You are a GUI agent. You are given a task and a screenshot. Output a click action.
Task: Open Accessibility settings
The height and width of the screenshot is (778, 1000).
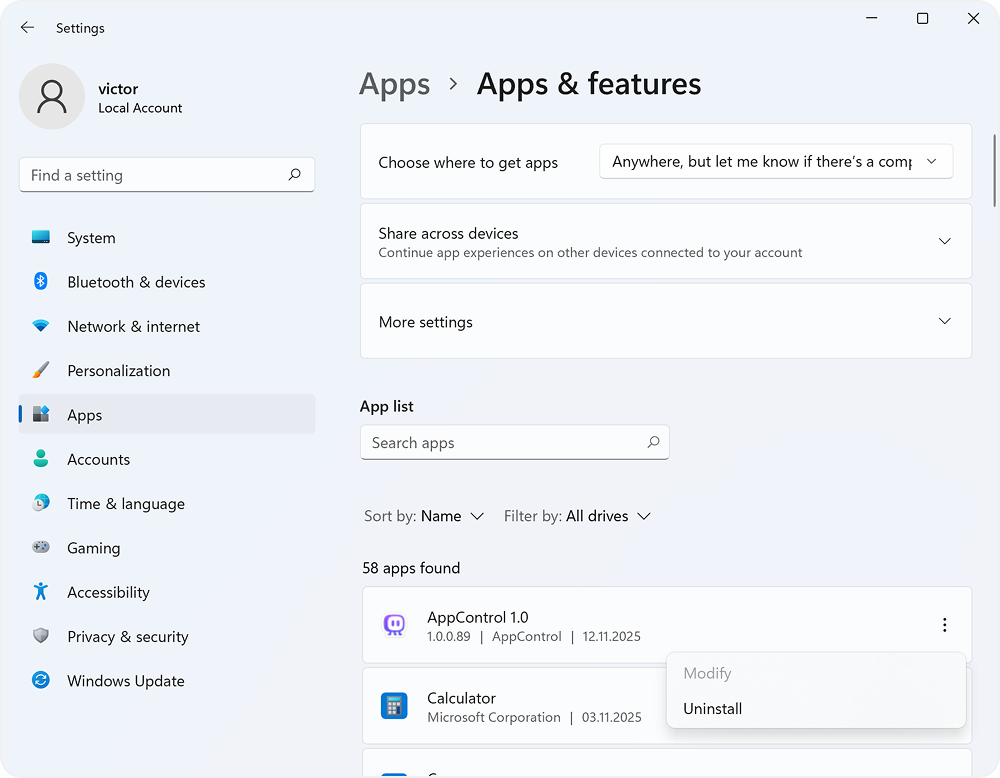108,592
